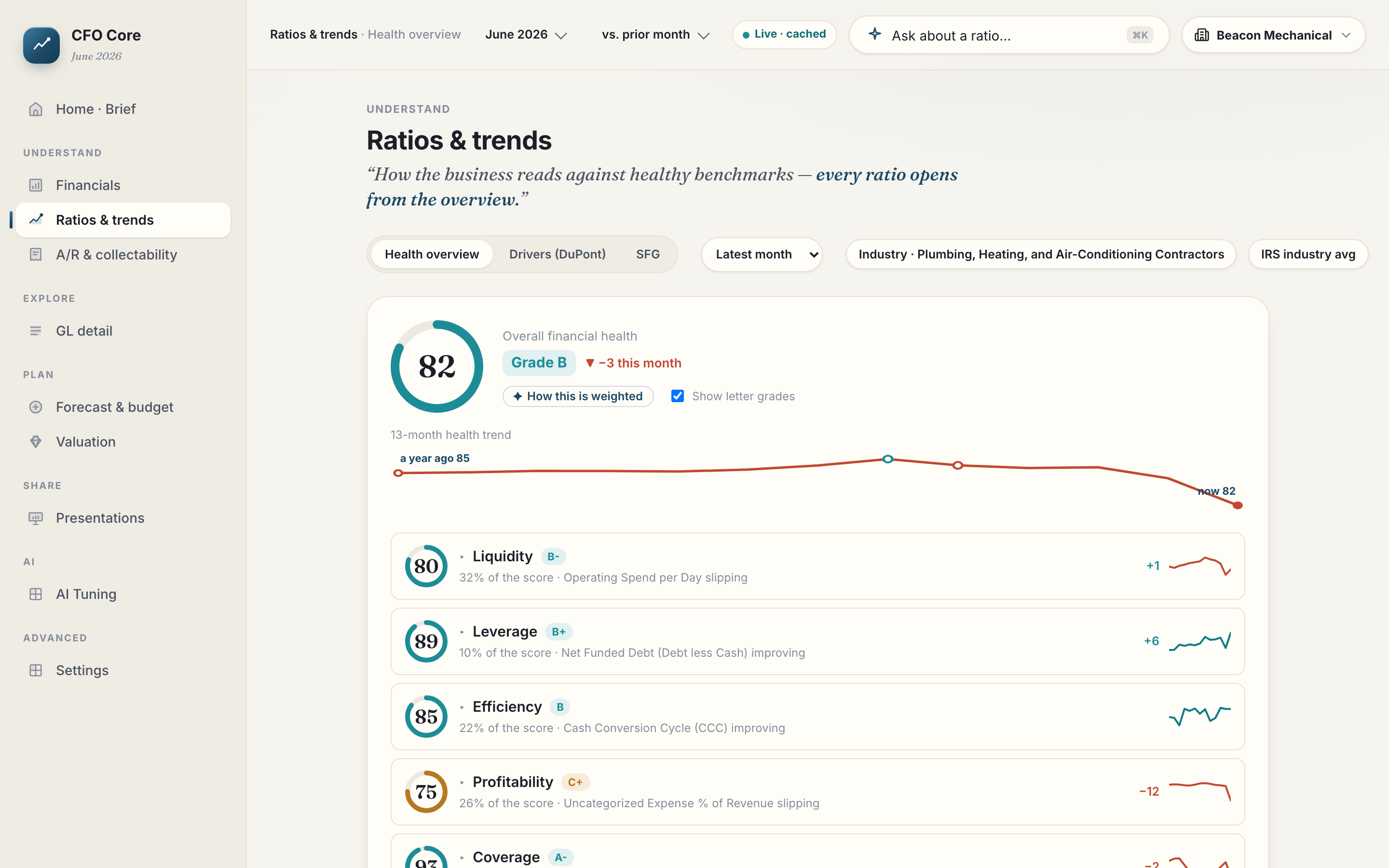The height and width of the screenshot is (868, 1389).
Task: Click the building icon beside Beacon Mechanical
Action: [1202, 35]
